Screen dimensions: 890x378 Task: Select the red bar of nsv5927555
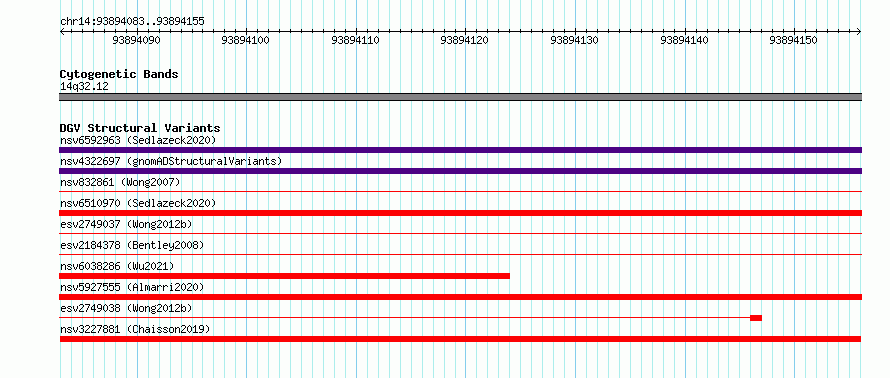click(460, 297)
